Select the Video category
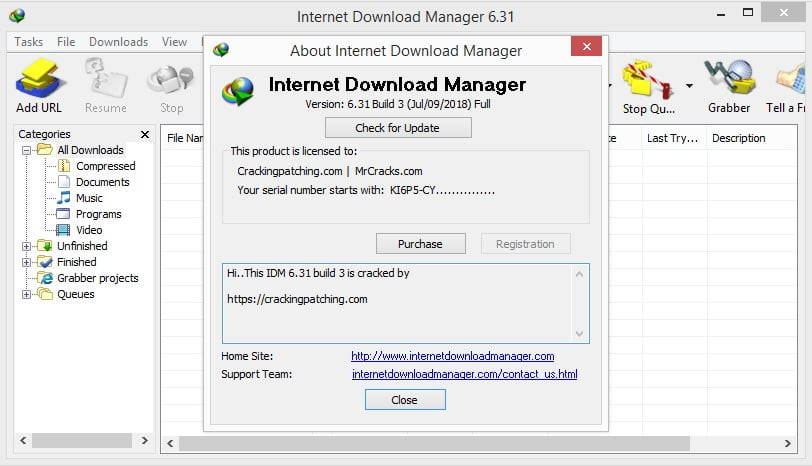 89,230
